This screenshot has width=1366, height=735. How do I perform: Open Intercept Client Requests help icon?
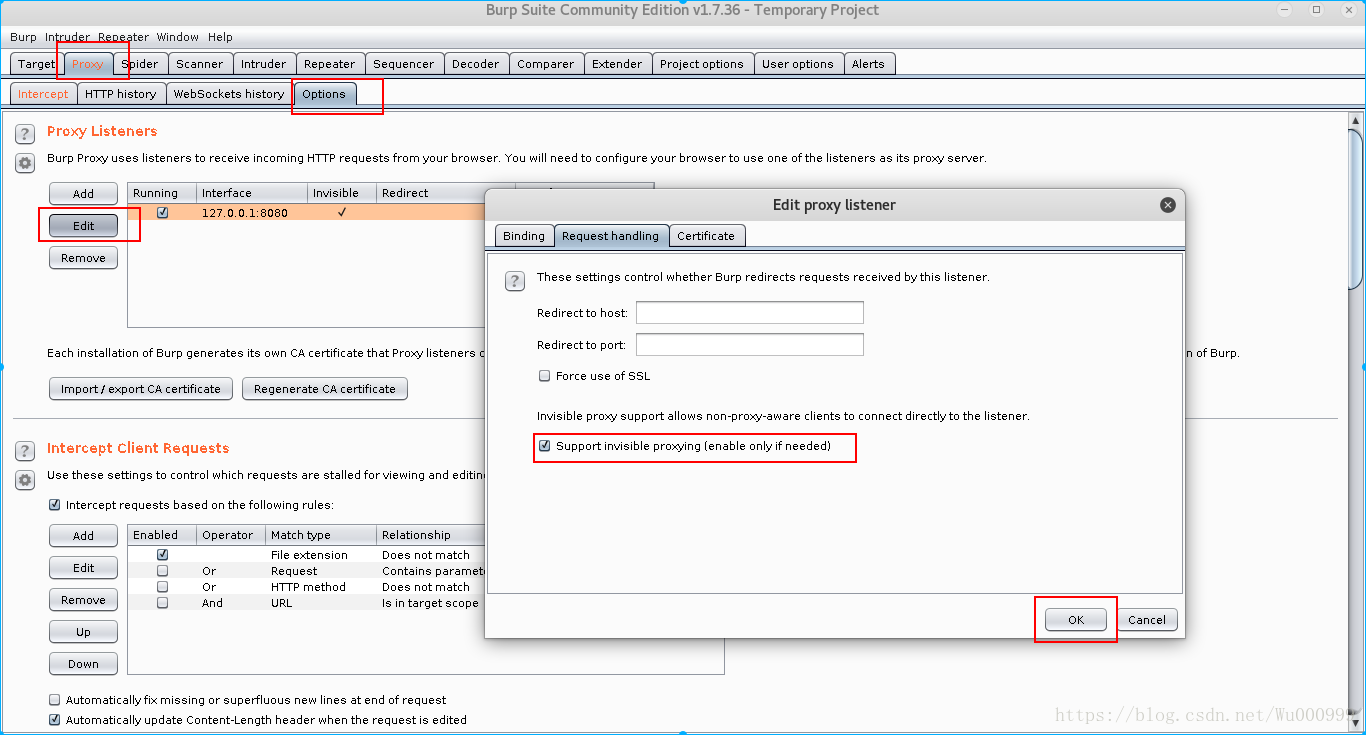pos(25,450)
